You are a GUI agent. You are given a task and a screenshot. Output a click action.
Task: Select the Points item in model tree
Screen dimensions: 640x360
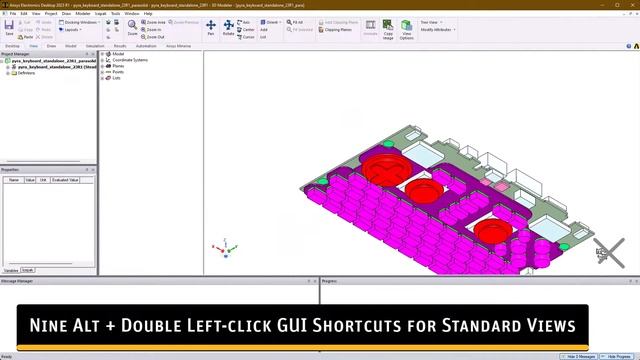coord(118,72)
